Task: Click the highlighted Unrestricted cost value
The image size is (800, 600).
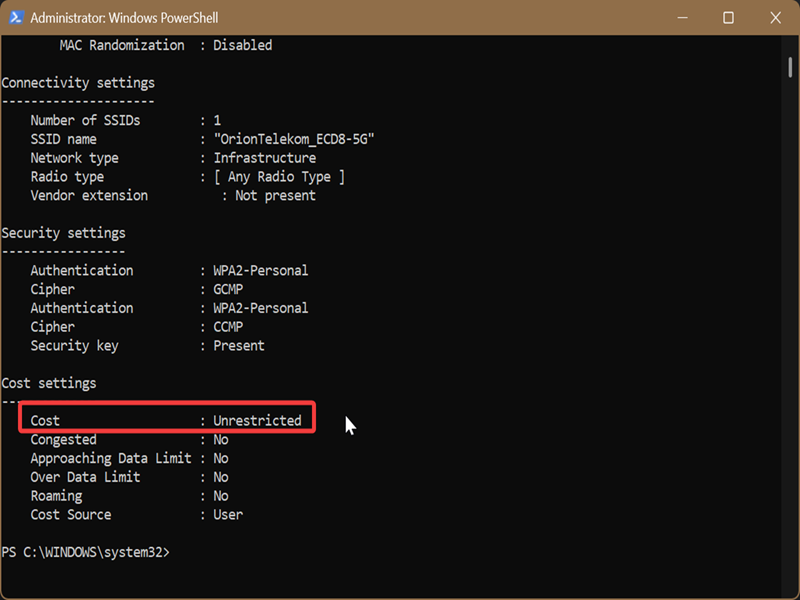Action: tap(257, 421)
